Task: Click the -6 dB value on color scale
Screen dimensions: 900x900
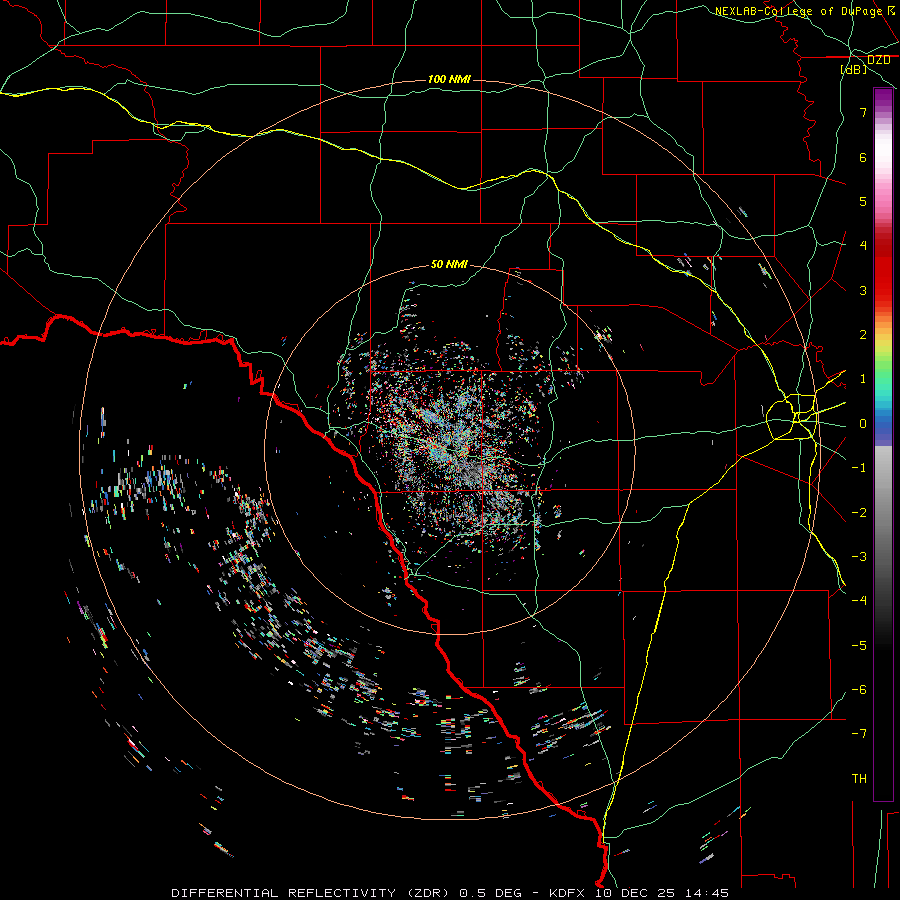Action: tap(859, 690)
